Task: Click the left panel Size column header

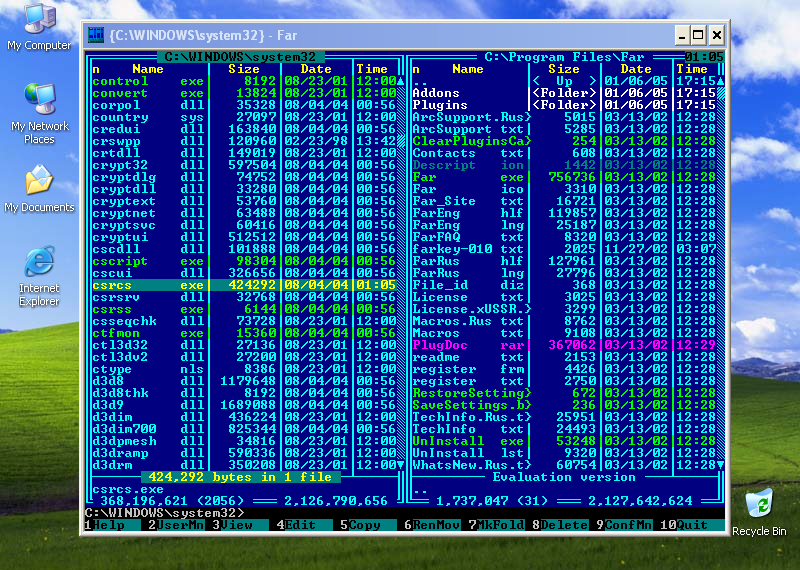Action: (x=244, y=69)
